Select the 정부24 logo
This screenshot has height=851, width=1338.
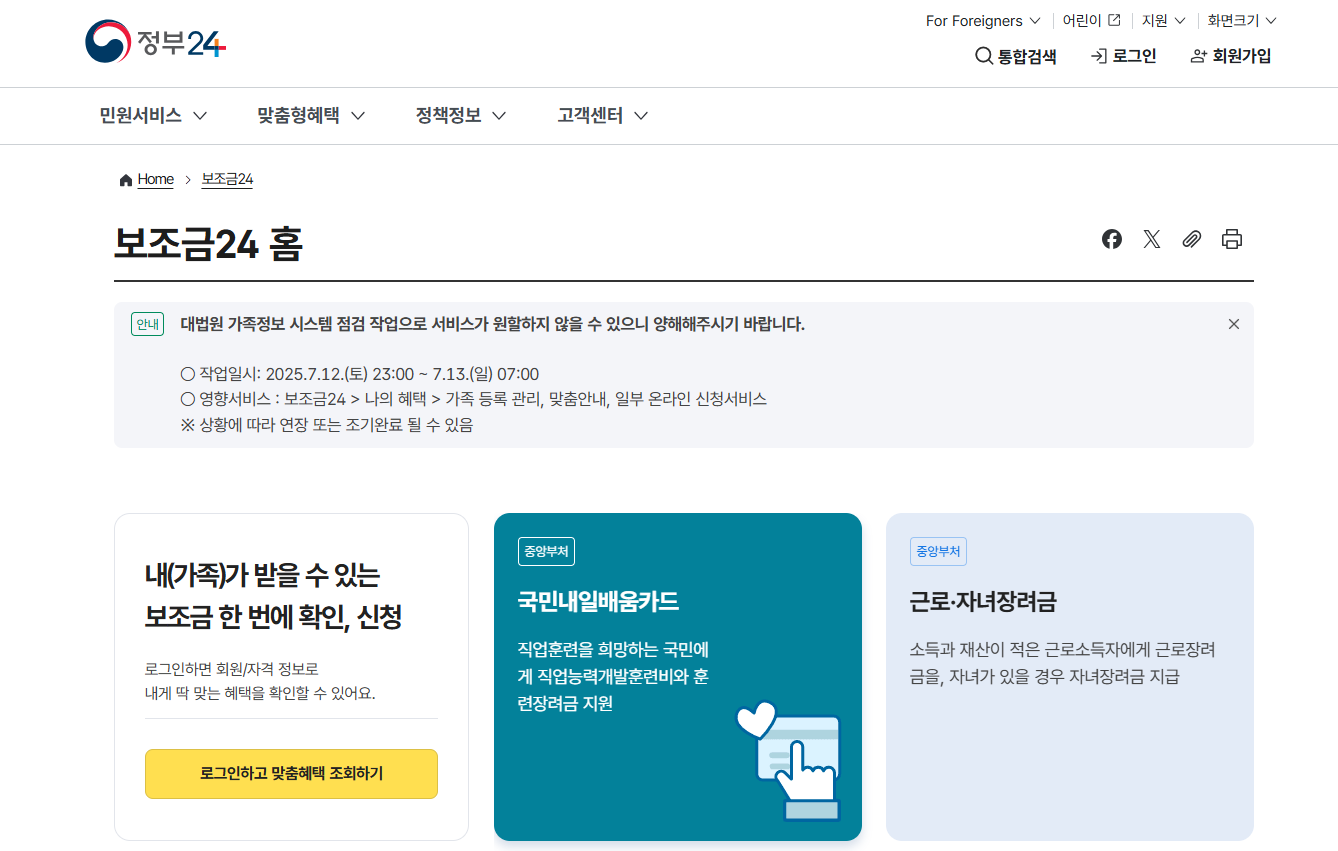click(155, 42)
